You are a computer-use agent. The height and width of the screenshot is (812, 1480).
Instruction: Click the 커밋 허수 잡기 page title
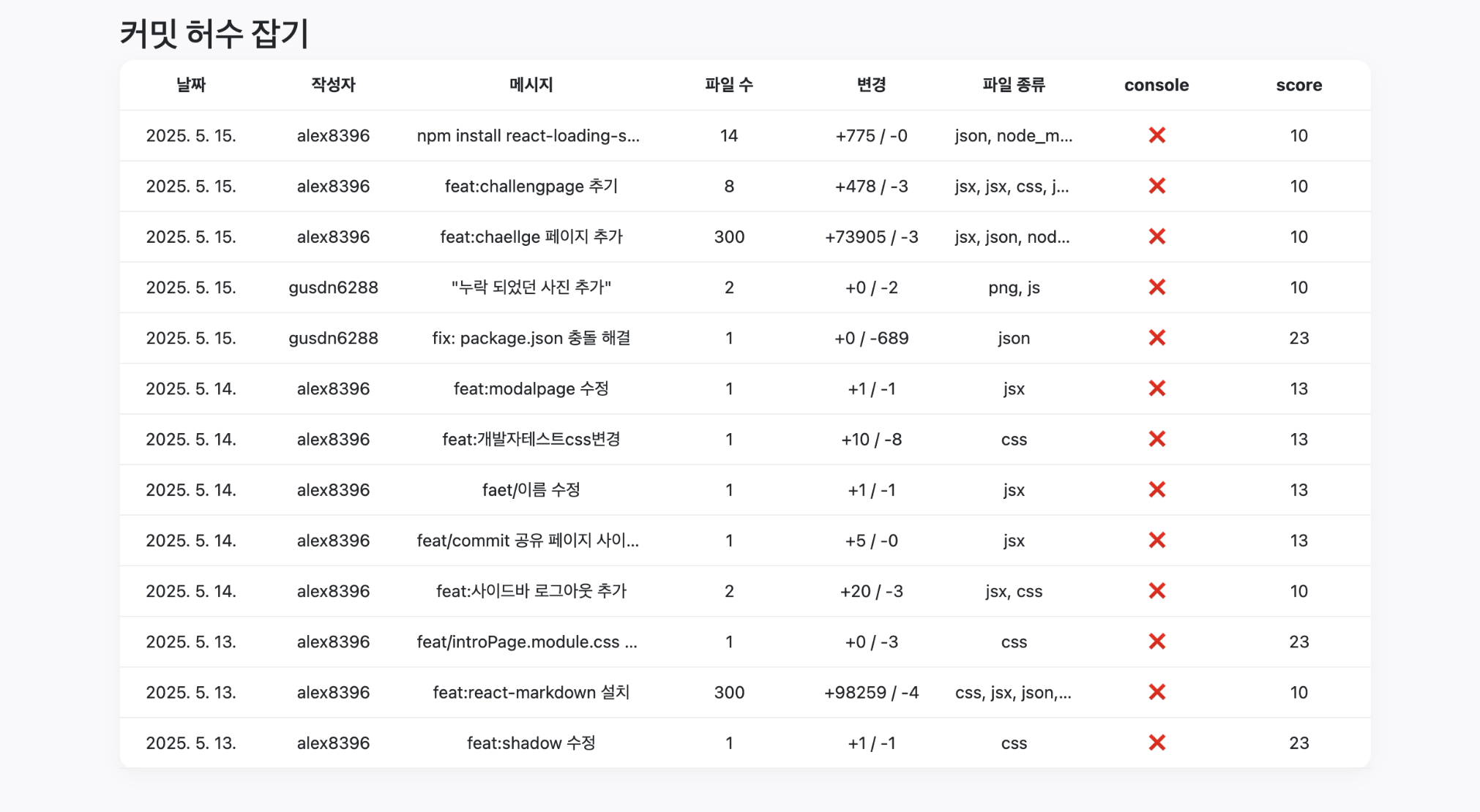click(x=214, y=34)
